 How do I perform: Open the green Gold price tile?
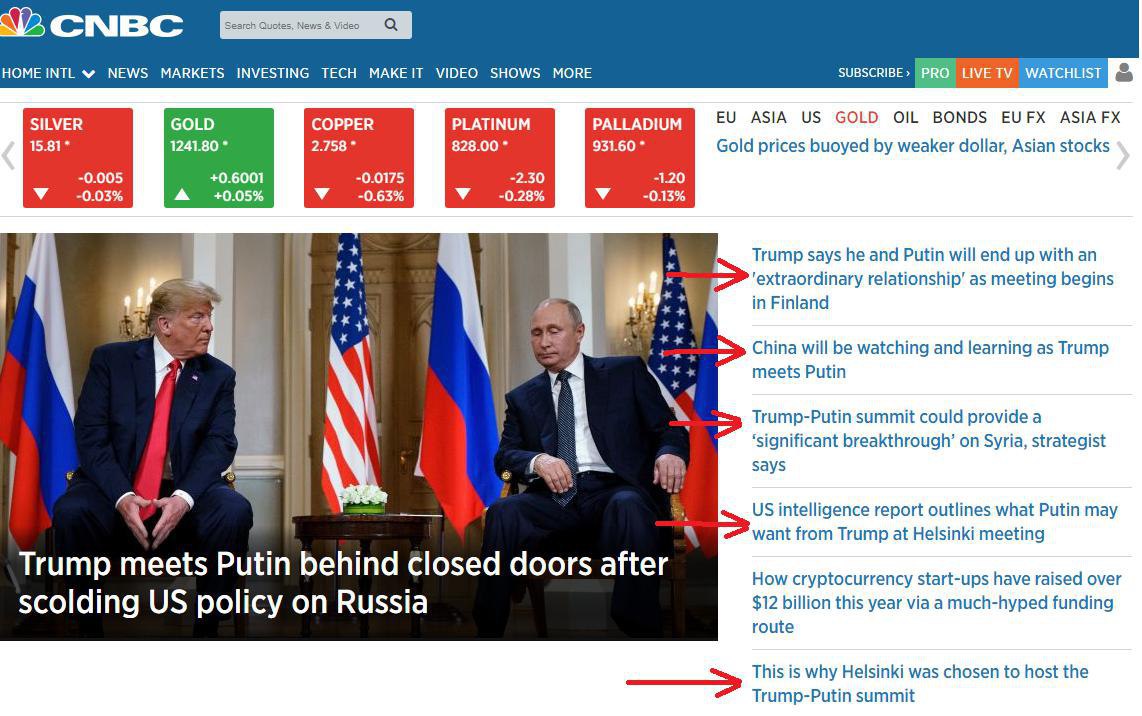[x=218, y=158]
